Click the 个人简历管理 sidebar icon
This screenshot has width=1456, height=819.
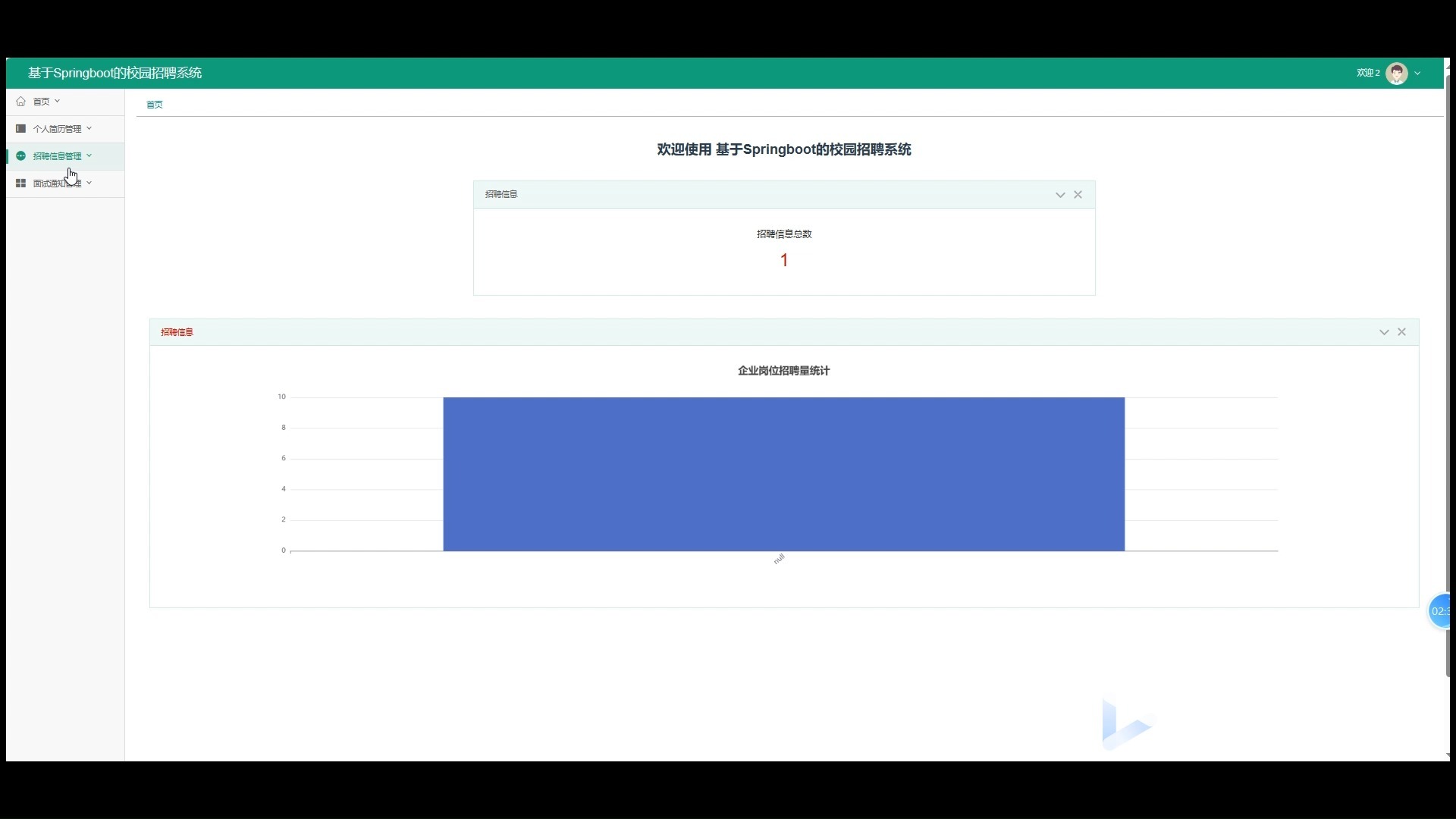pyautogui.click(x=20, y=129)
